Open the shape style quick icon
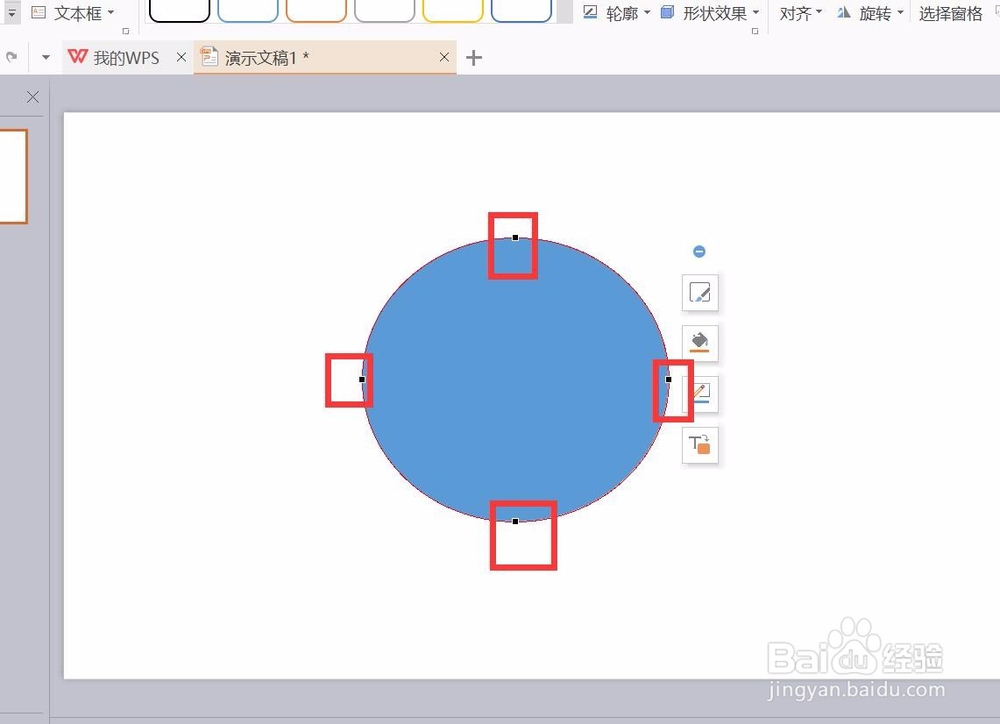 [x=700, y=293]
